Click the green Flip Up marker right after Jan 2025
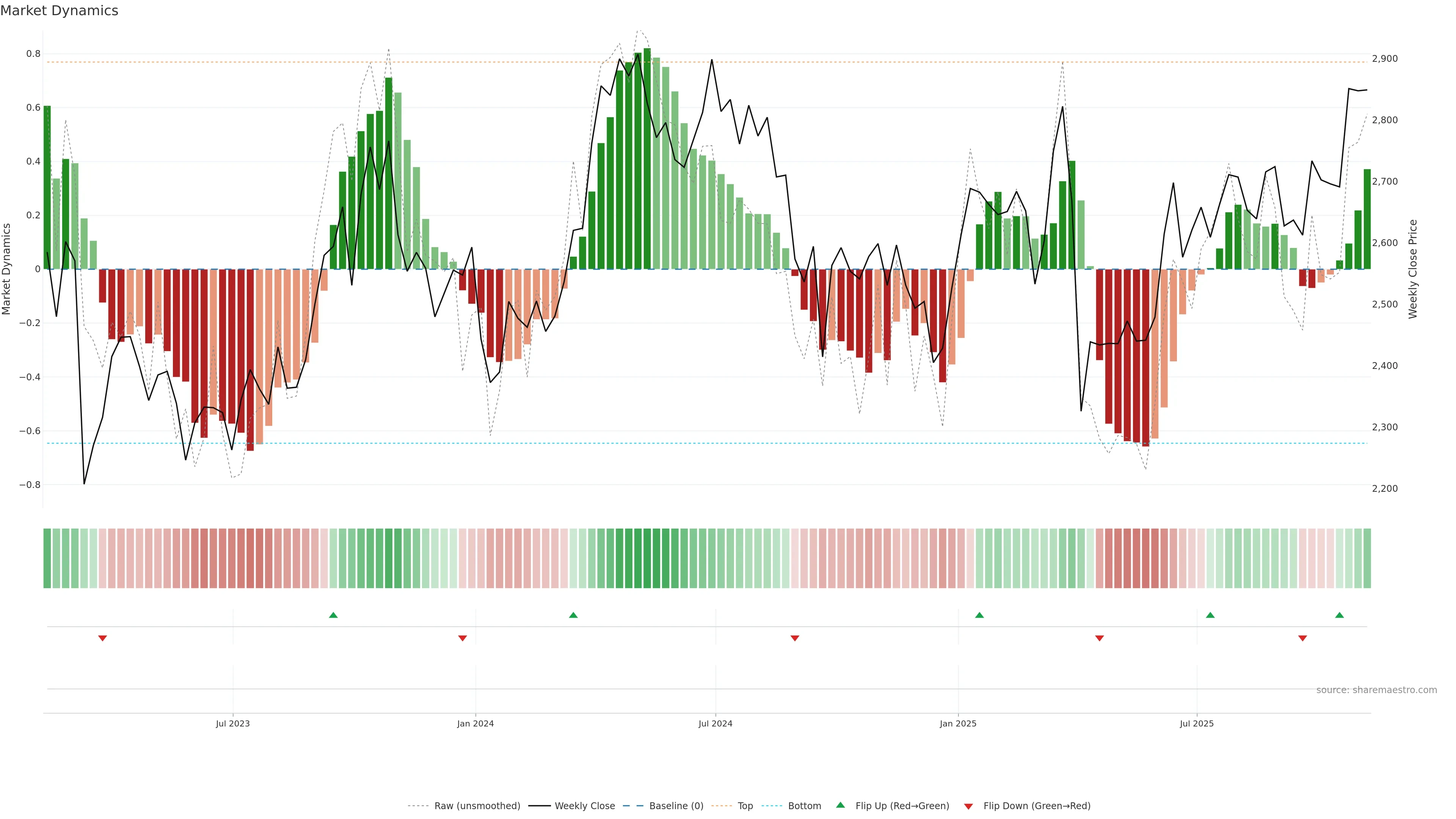The image size is (1456, 819). tap(979, 615)
